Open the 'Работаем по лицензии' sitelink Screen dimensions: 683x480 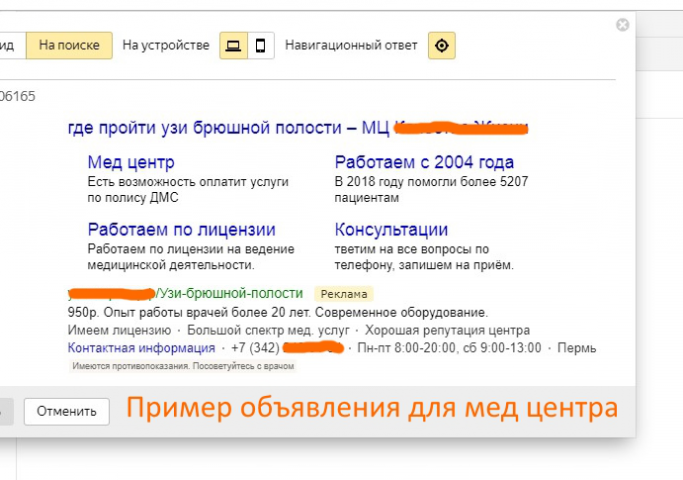point(182,230)
